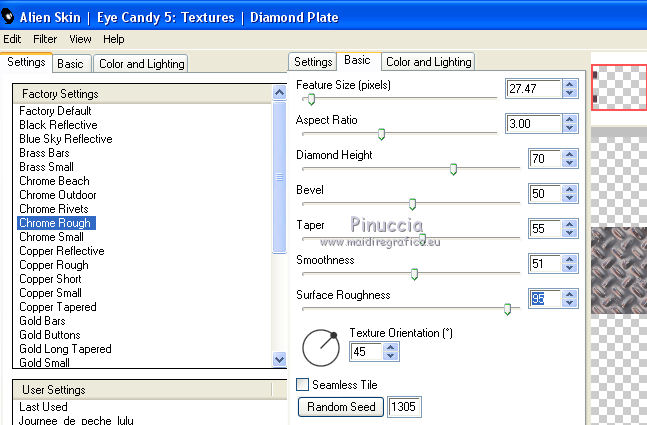The height and width of the screenshot is (425, 647).
Task: Select Last Used user setting
Action: tap(43, 407)
